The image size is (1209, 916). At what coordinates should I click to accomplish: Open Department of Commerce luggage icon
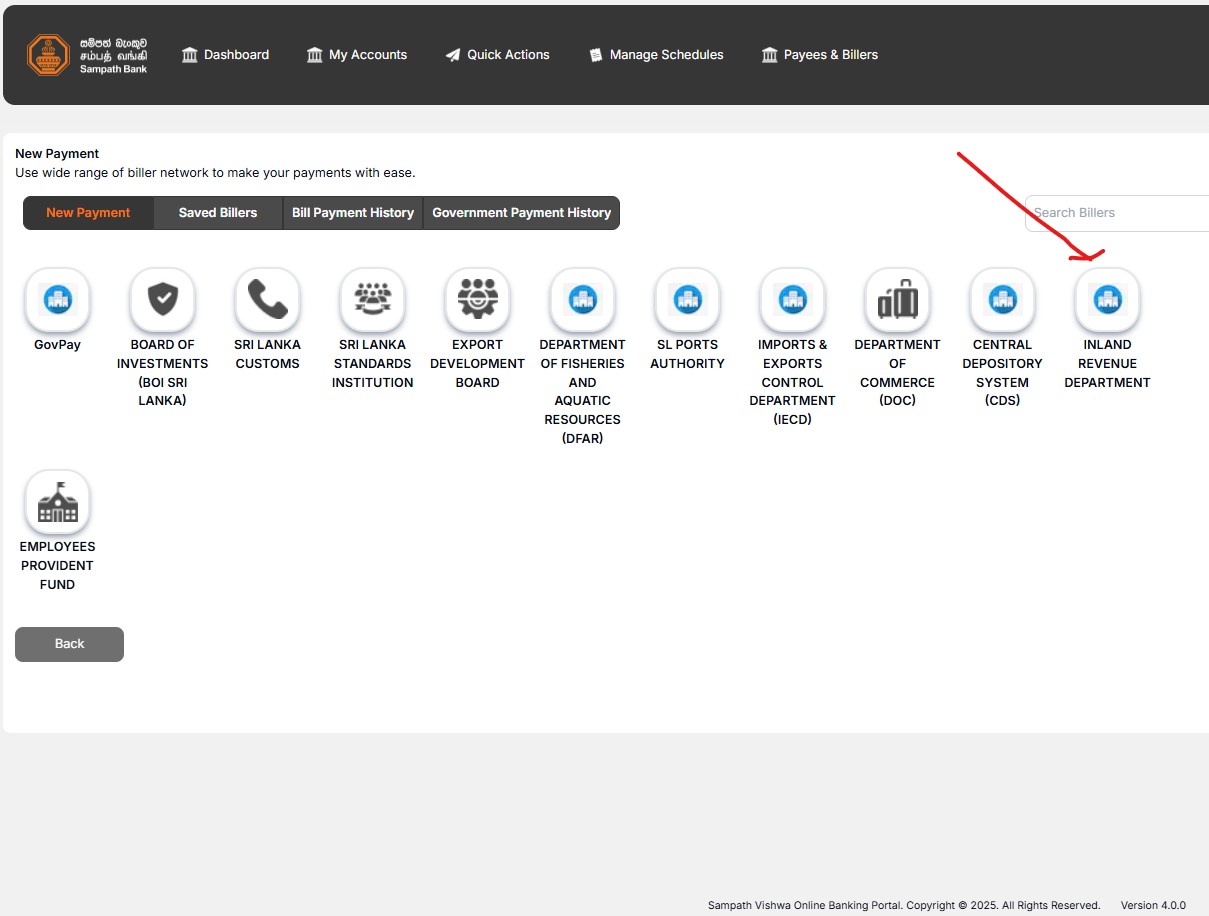pyautogui.click(x=897, y=300)
